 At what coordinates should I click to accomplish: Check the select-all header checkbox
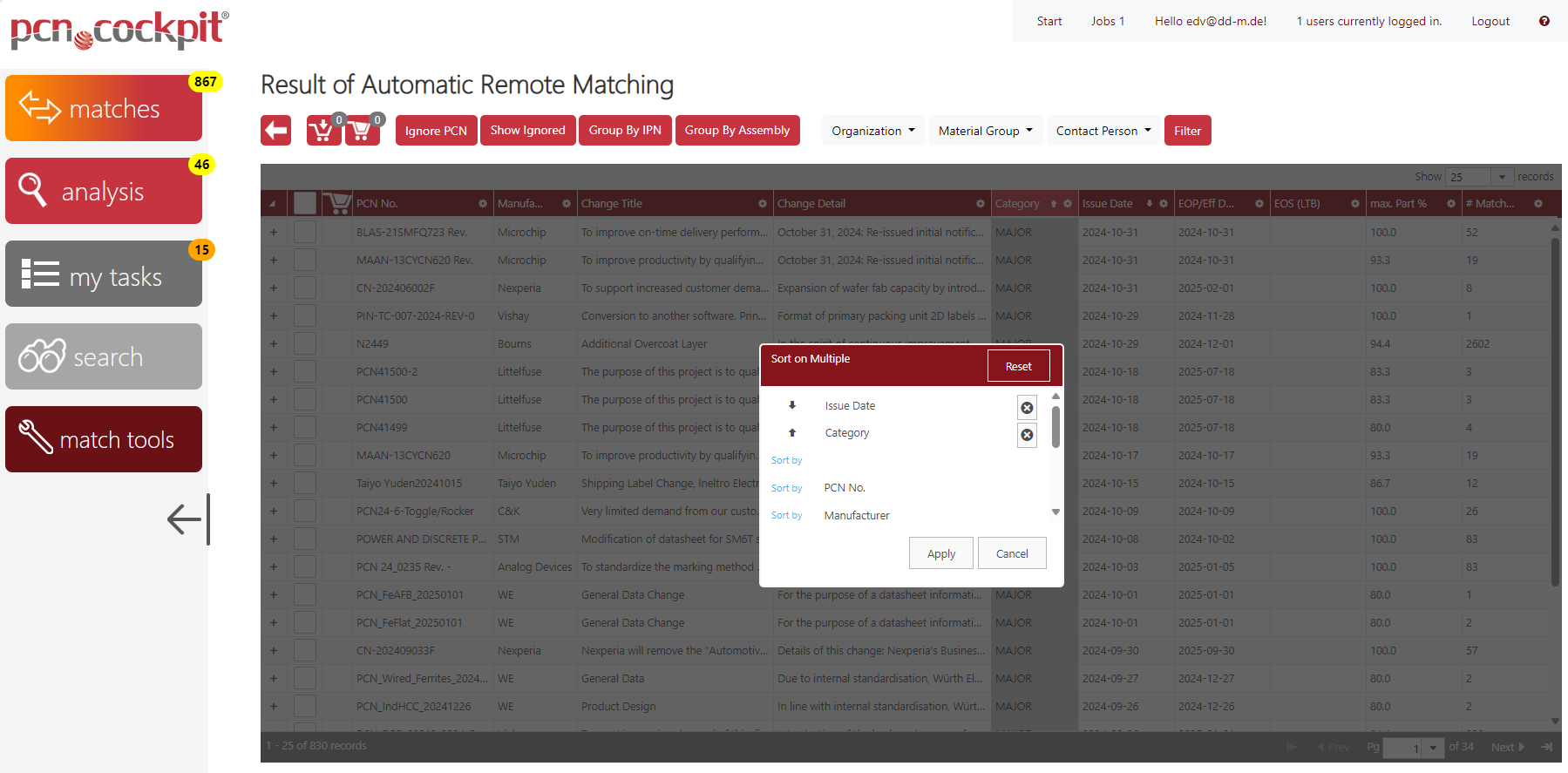point(305,204)
